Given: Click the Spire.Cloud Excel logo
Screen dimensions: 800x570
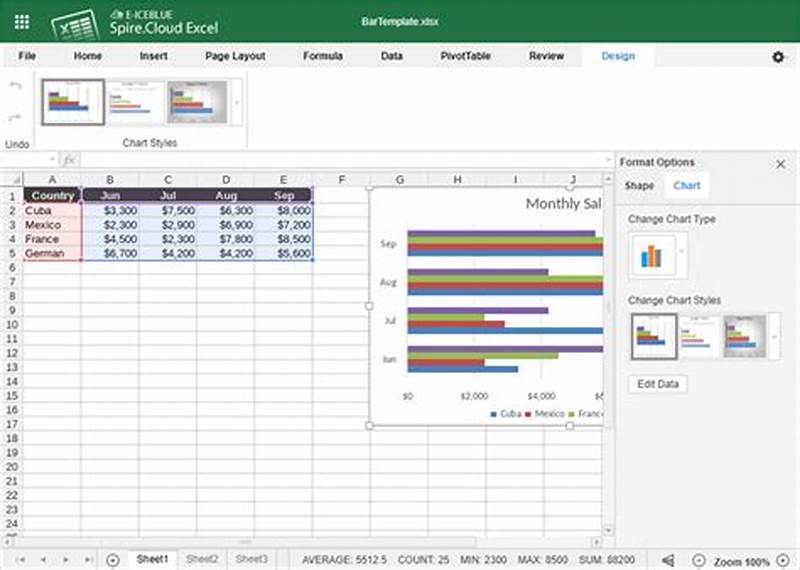Looking at the screenshot, I should pos(135,23).
